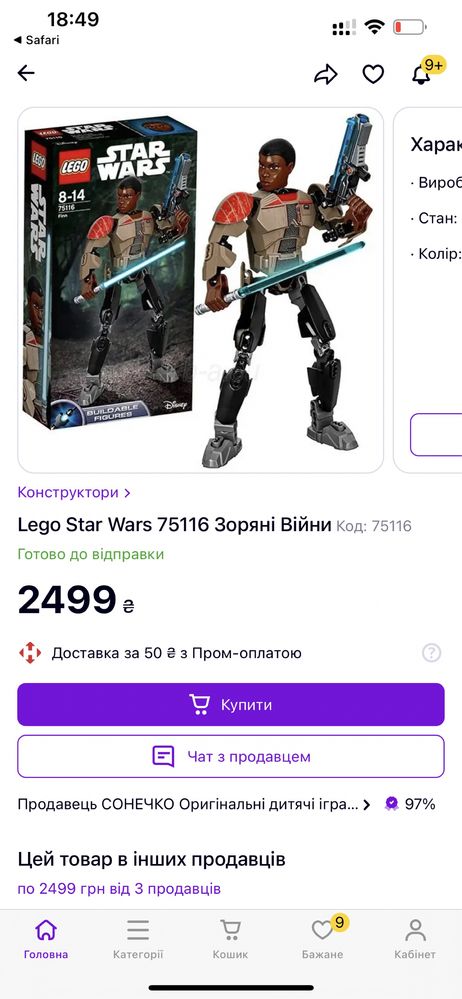Click the Купити buy button
Screen dimensions: 462x999
231,705
